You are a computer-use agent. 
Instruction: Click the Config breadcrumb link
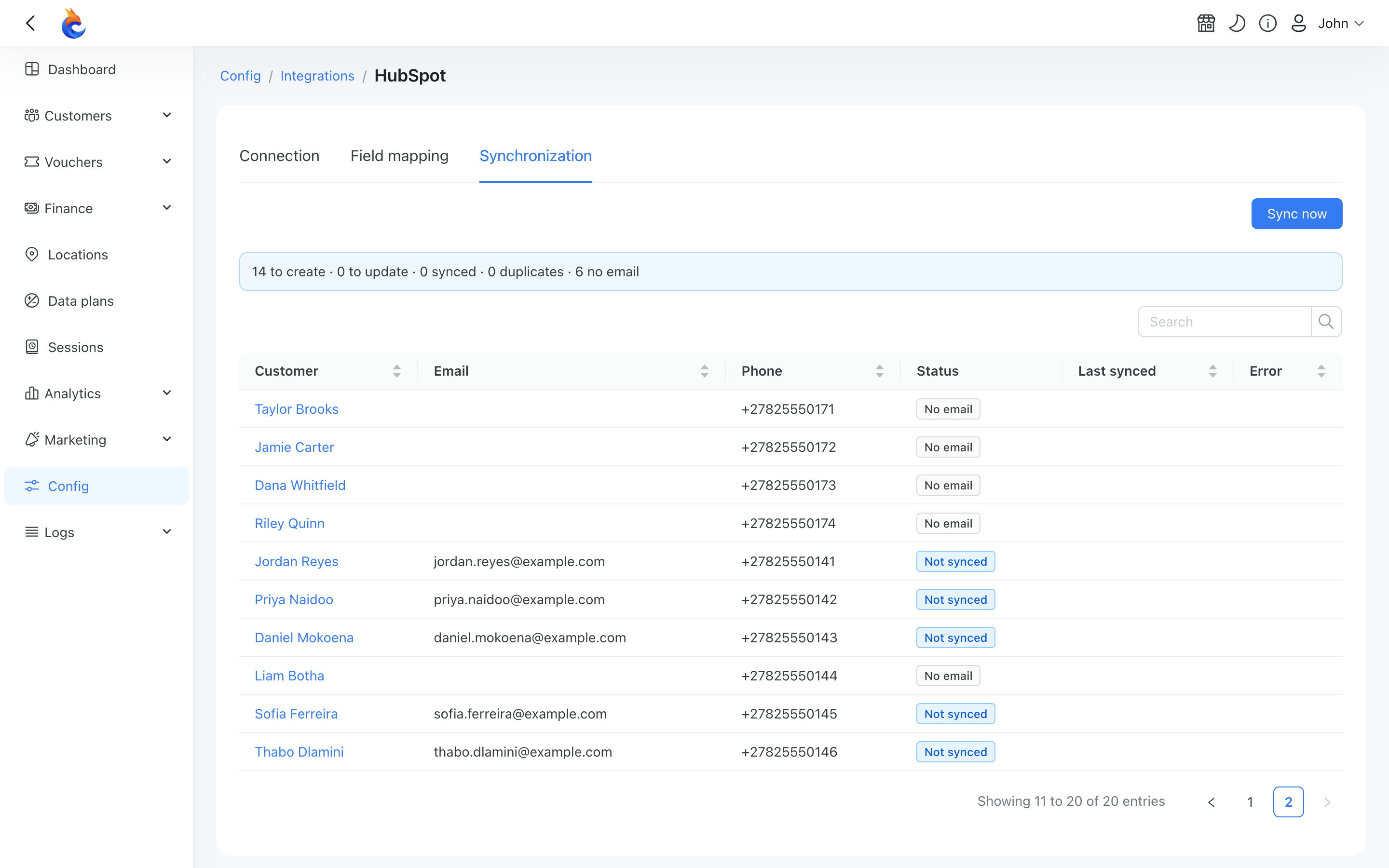241,76
